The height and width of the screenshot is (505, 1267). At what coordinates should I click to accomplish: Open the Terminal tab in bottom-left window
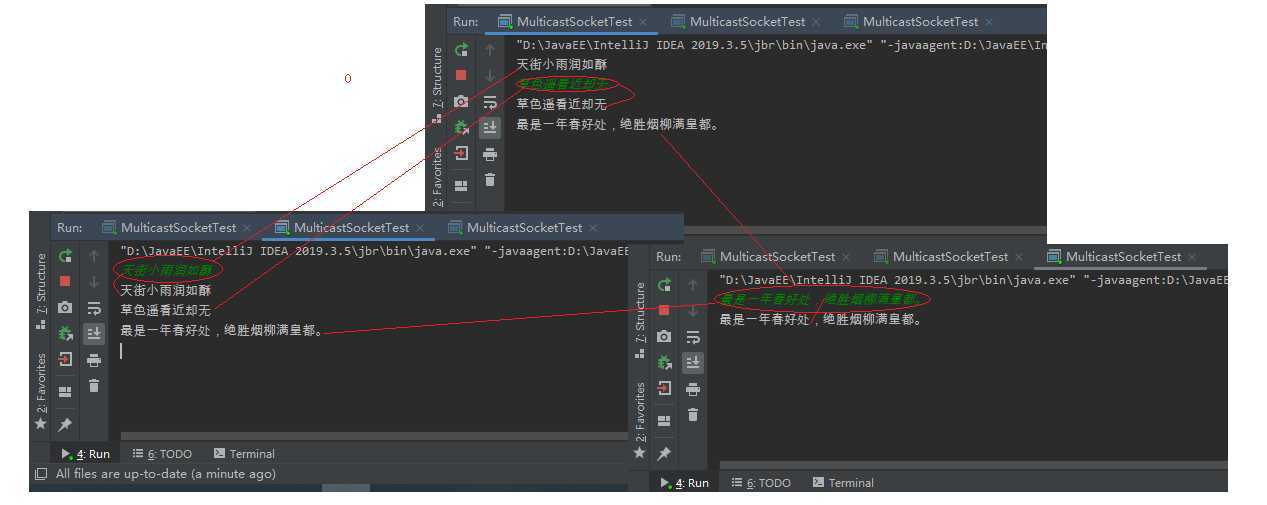244,453
